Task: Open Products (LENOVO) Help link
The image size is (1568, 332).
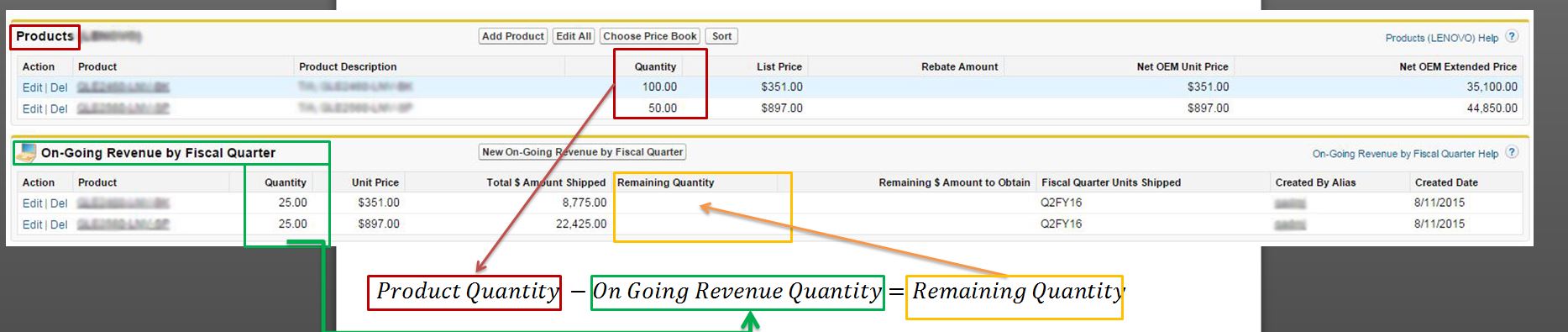Action: (1442, 38)
